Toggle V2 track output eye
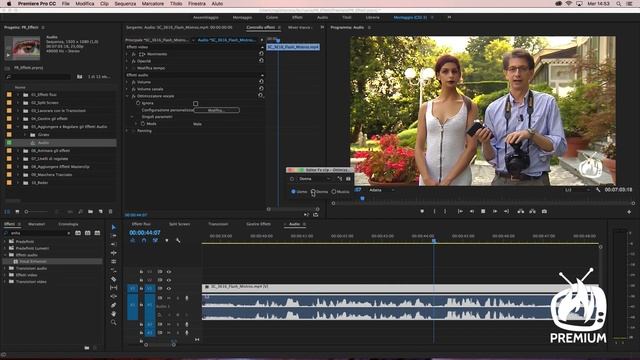 [169, 280]
